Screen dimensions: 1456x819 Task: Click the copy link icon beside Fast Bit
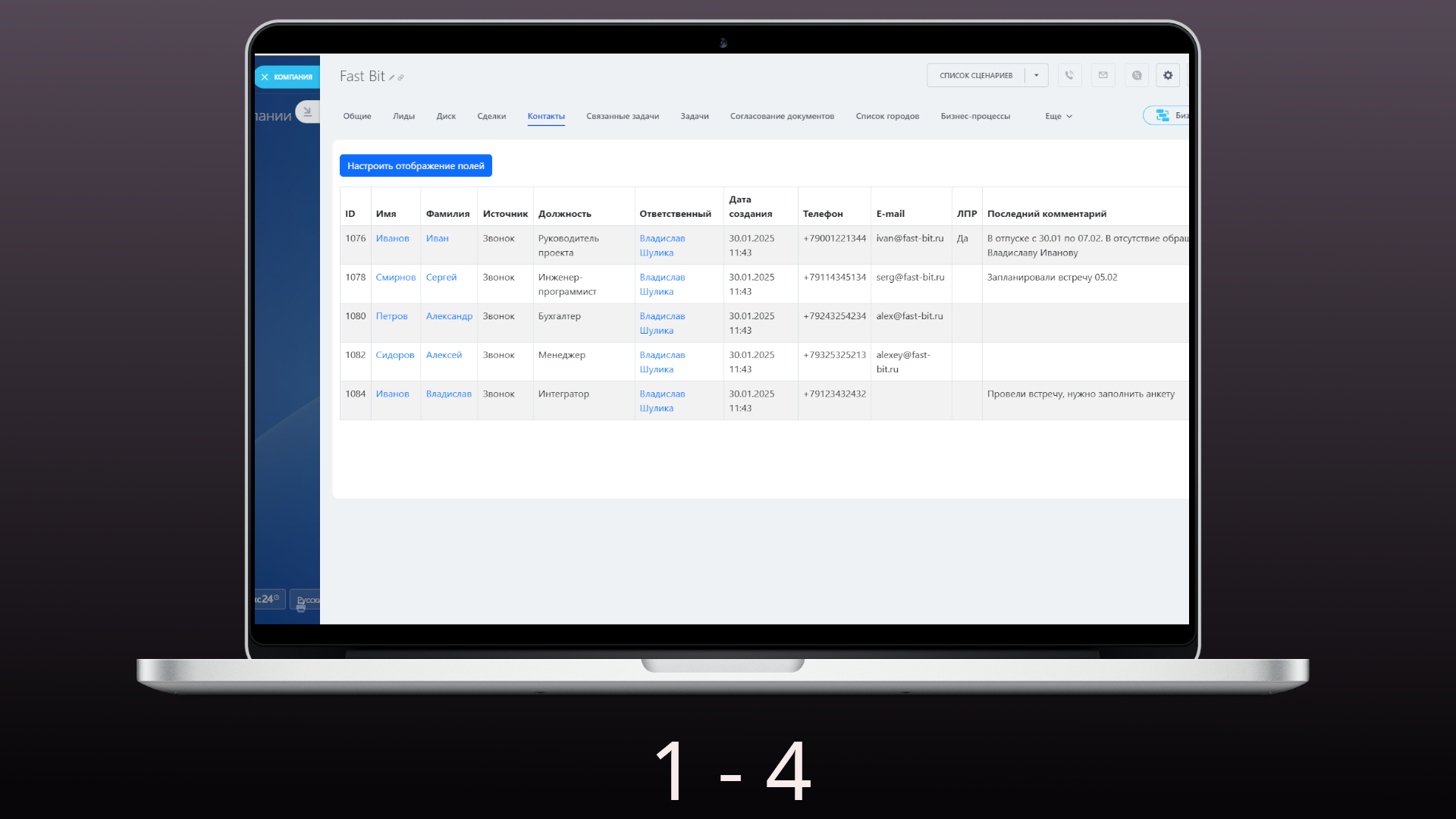[x=401, y=77]
